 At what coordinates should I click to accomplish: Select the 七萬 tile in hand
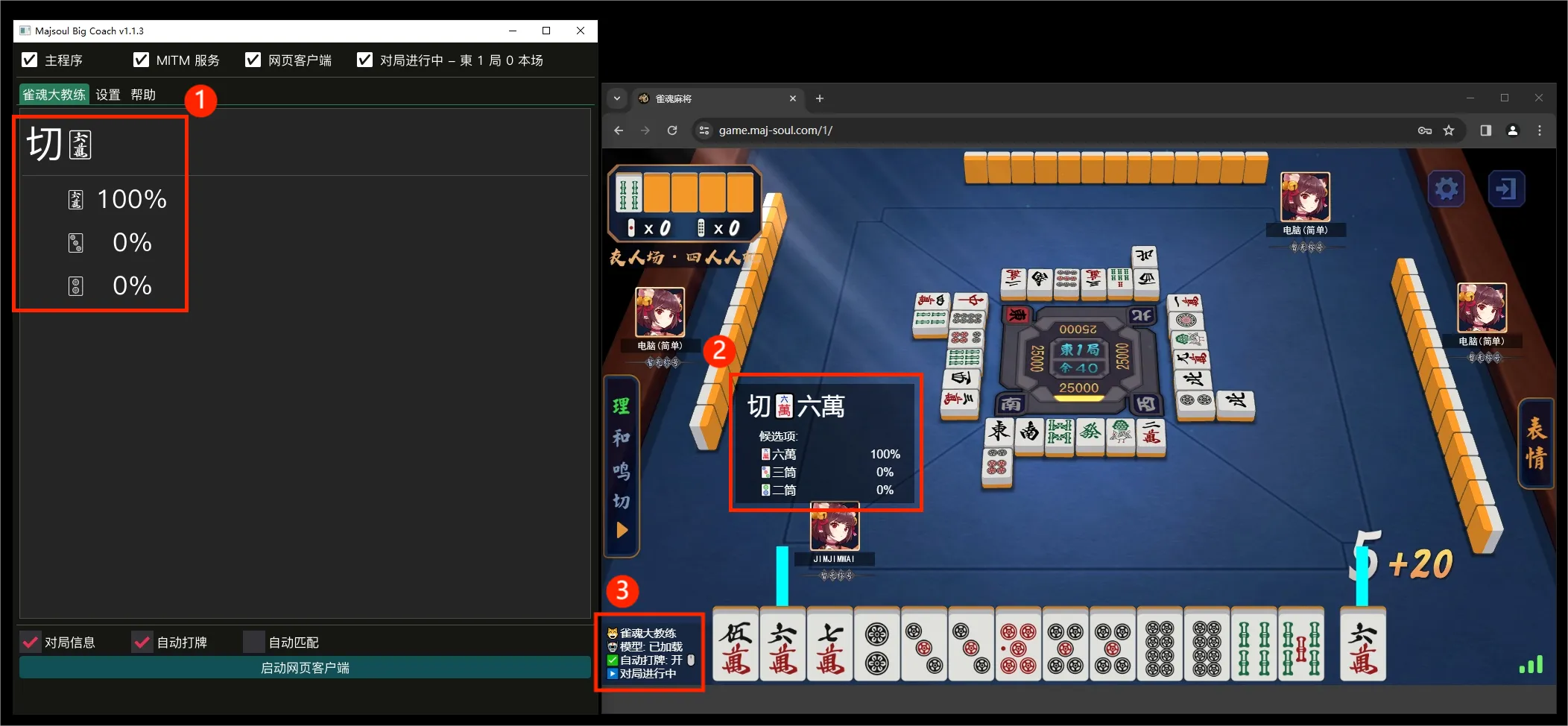829,645
